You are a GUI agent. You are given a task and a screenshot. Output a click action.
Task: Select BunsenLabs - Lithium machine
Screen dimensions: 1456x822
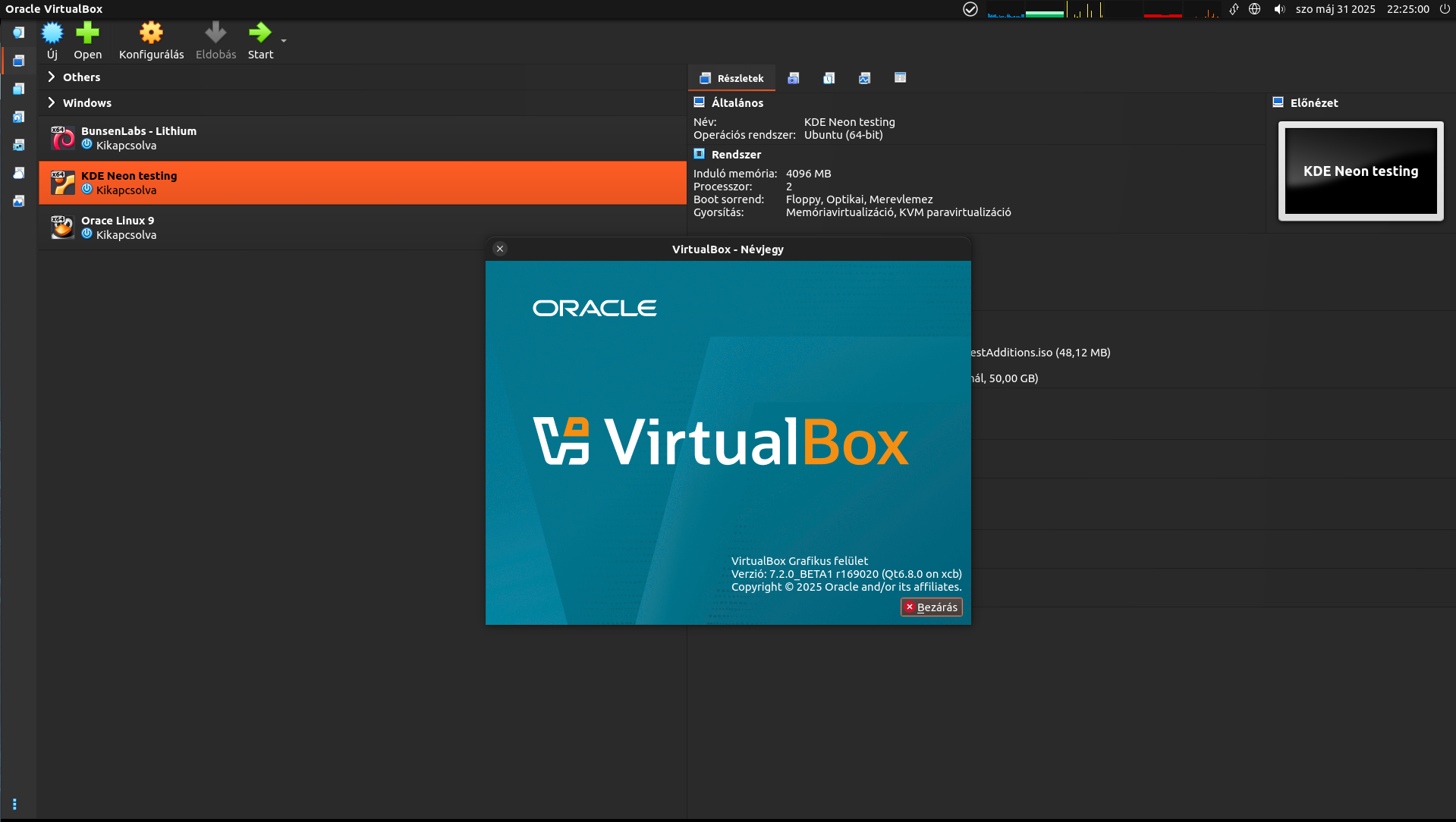pos(363,138)
